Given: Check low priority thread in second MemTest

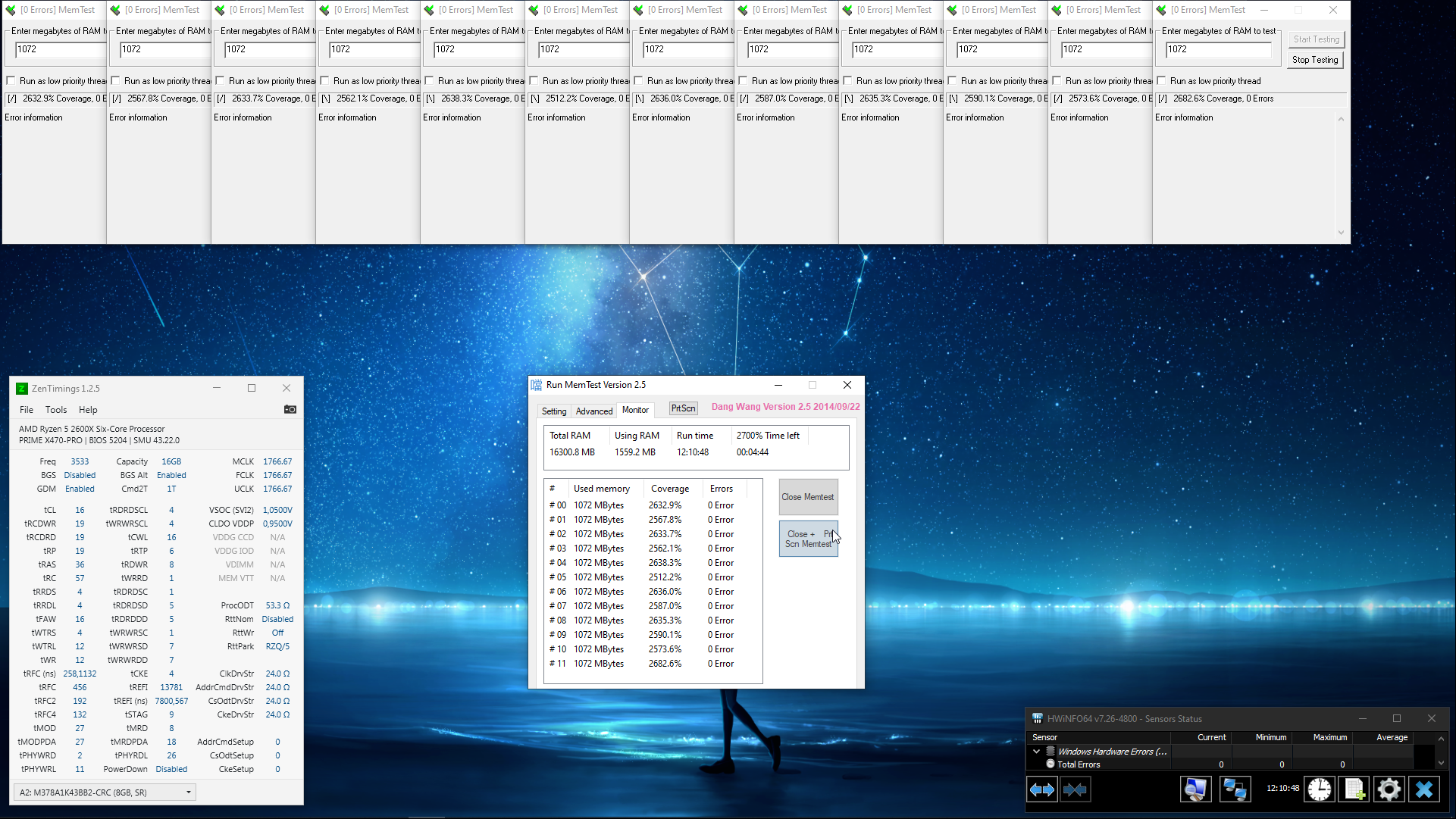Looking at the screenshot, I should point(116,81).
